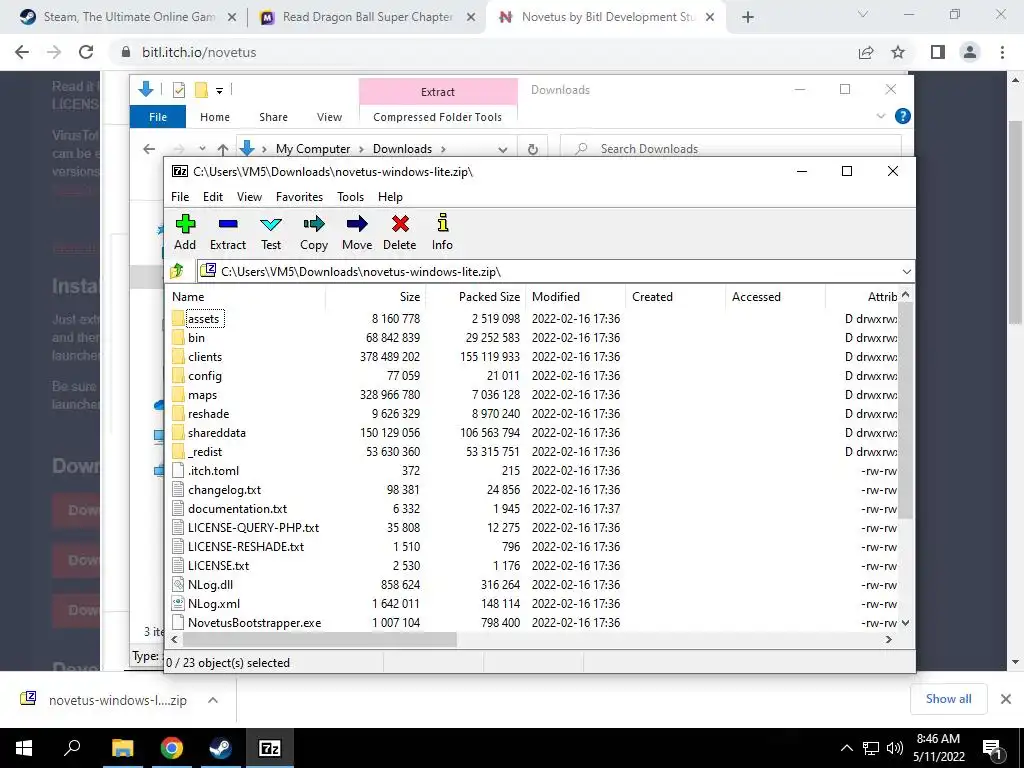Click the Chrome URL address bar

click(x=483, y=52)
